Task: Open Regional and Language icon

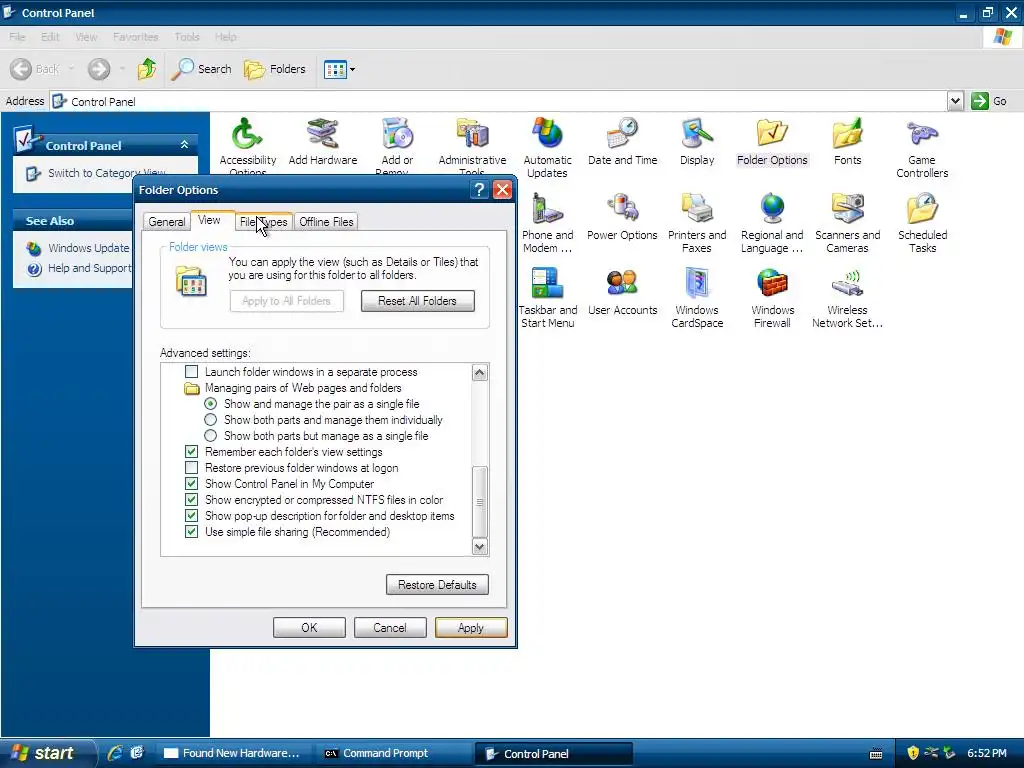Action: click(x=772, y=210)
